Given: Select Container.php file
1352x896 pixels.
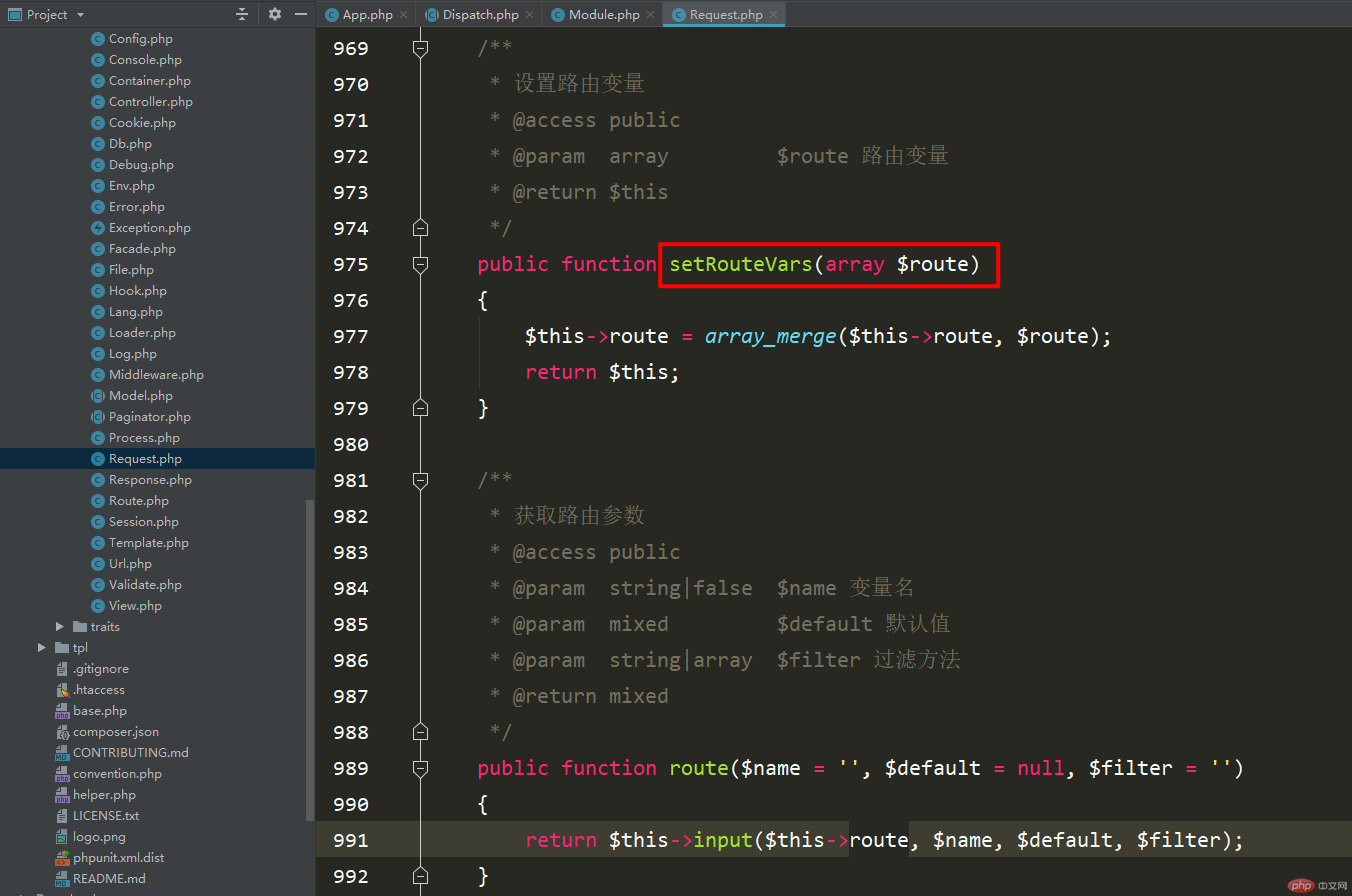Looking at the screenshot, I should click(149, 80).
